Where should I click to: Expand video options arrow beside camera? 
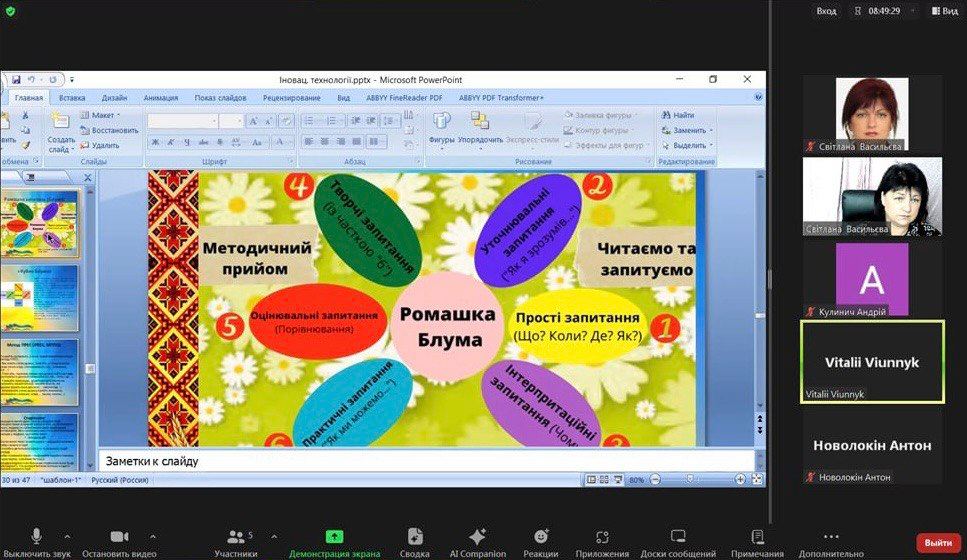[x=153, y=535]
